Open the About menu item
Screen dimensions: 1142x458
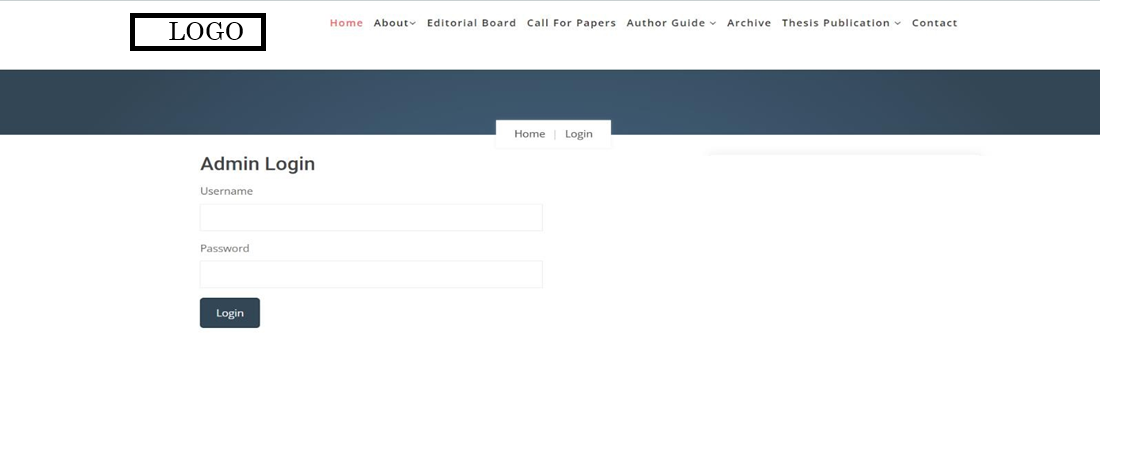point(390,23)
